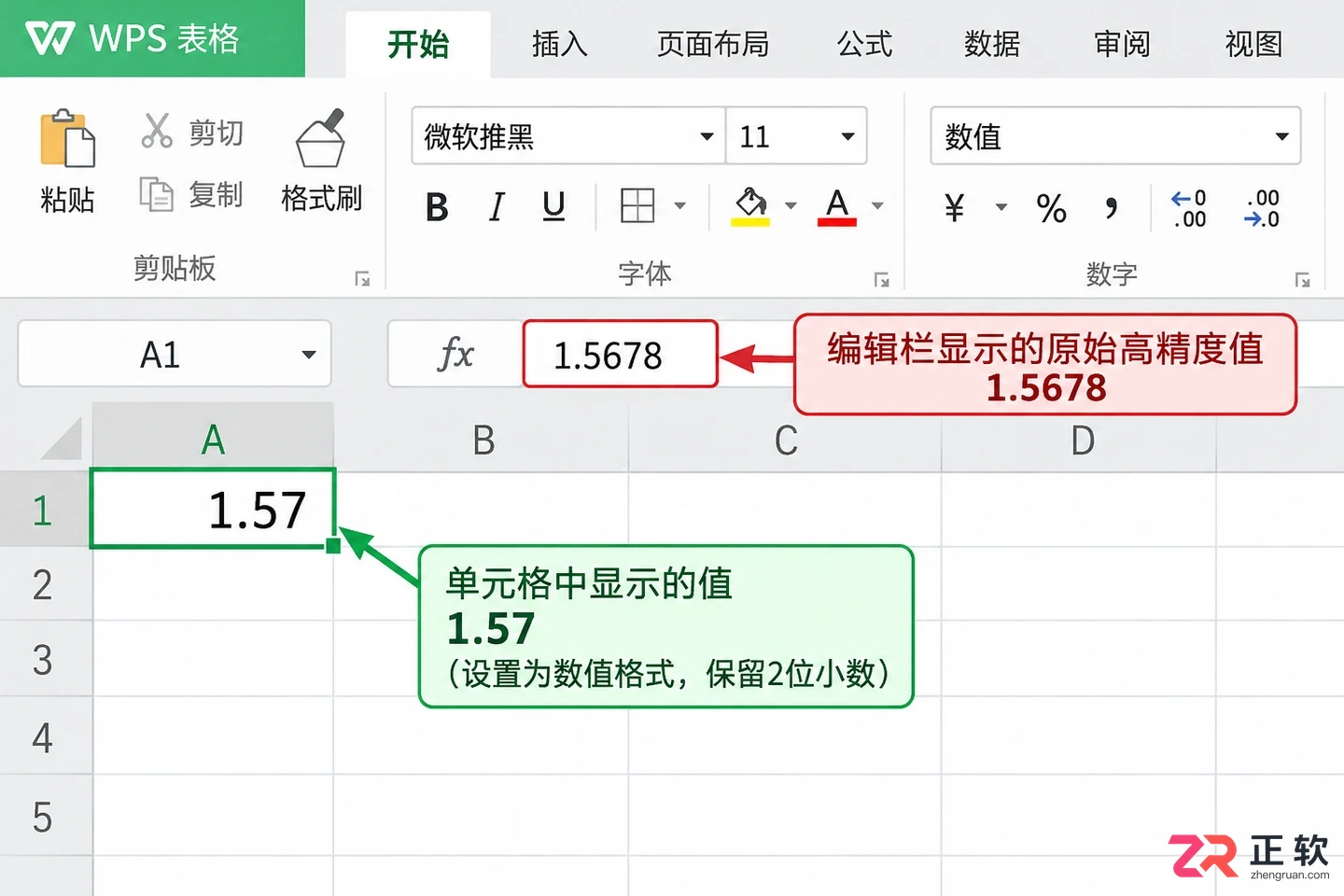The image size is (1344, 896).
Task: Open the 字体 group dialog launcher
Action: [x=881, y=279]
